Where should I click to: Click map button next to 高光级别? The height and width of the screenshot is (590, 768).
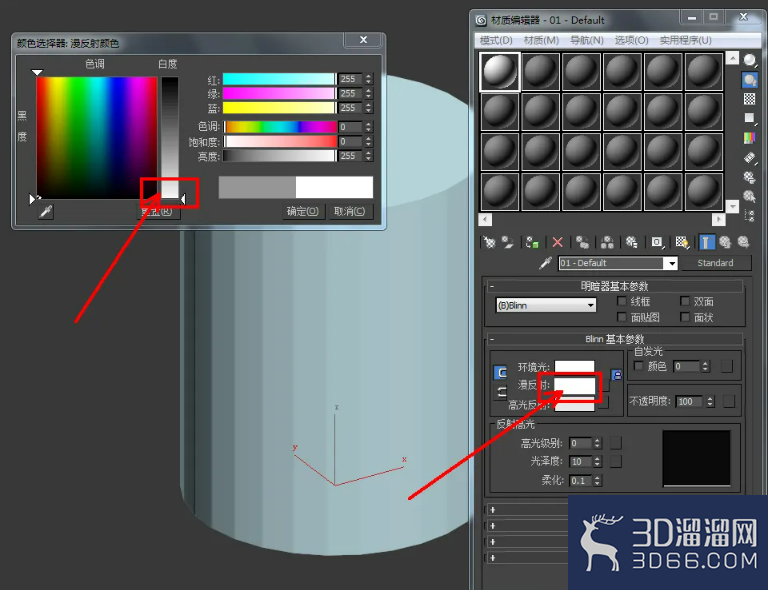point(616,443)
